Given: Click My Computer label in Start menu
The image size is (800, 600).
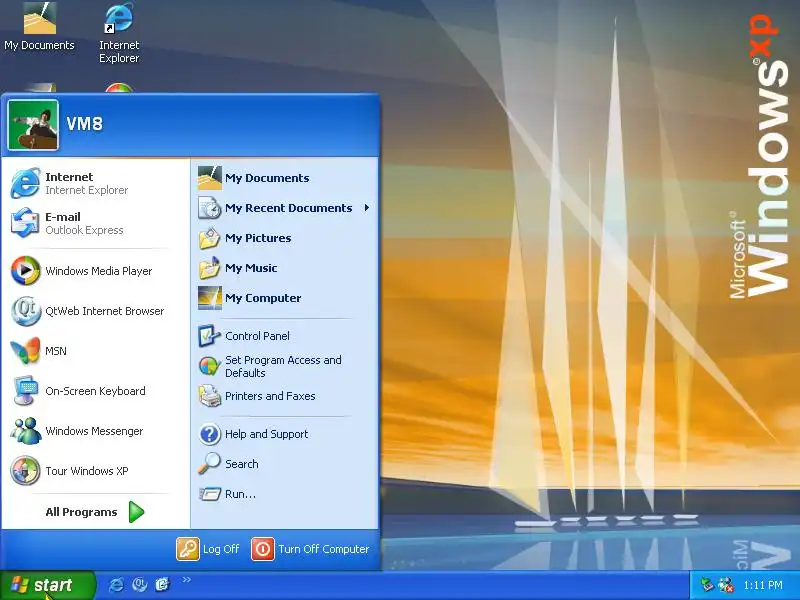Looking at the screenshot, I should 263,298.
